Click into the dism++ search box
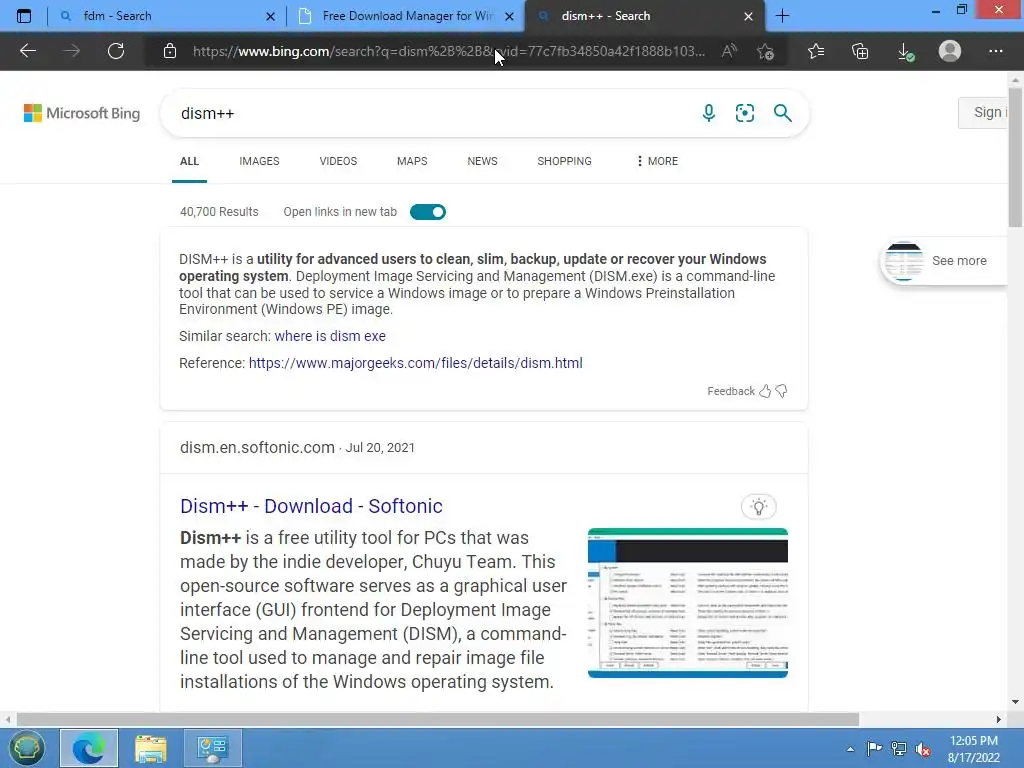1024x768 pixels. (x=431, y=113)
